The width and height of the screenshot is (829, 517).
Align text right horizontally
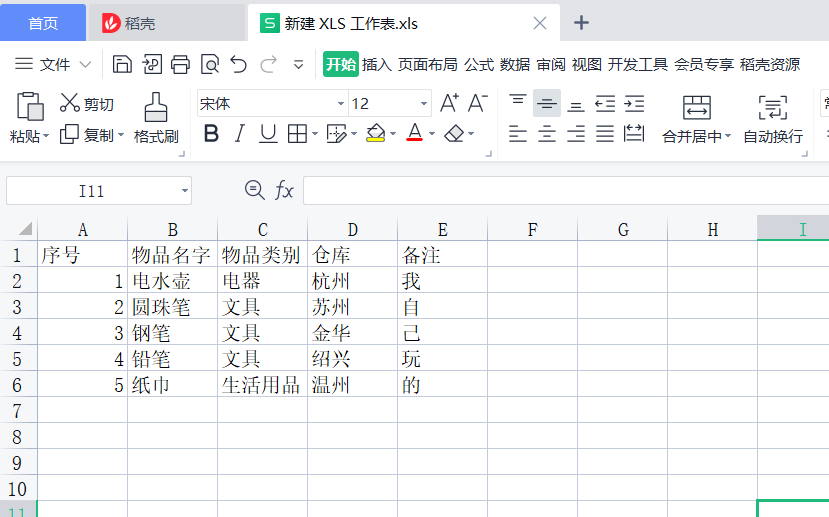click(576, 134)
